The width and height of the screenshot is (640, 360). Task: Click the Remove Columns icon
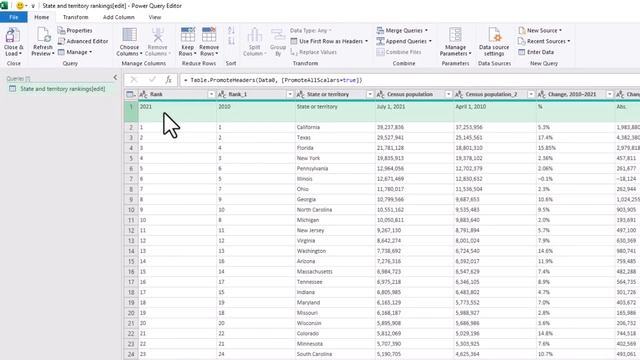coord(158,35)
